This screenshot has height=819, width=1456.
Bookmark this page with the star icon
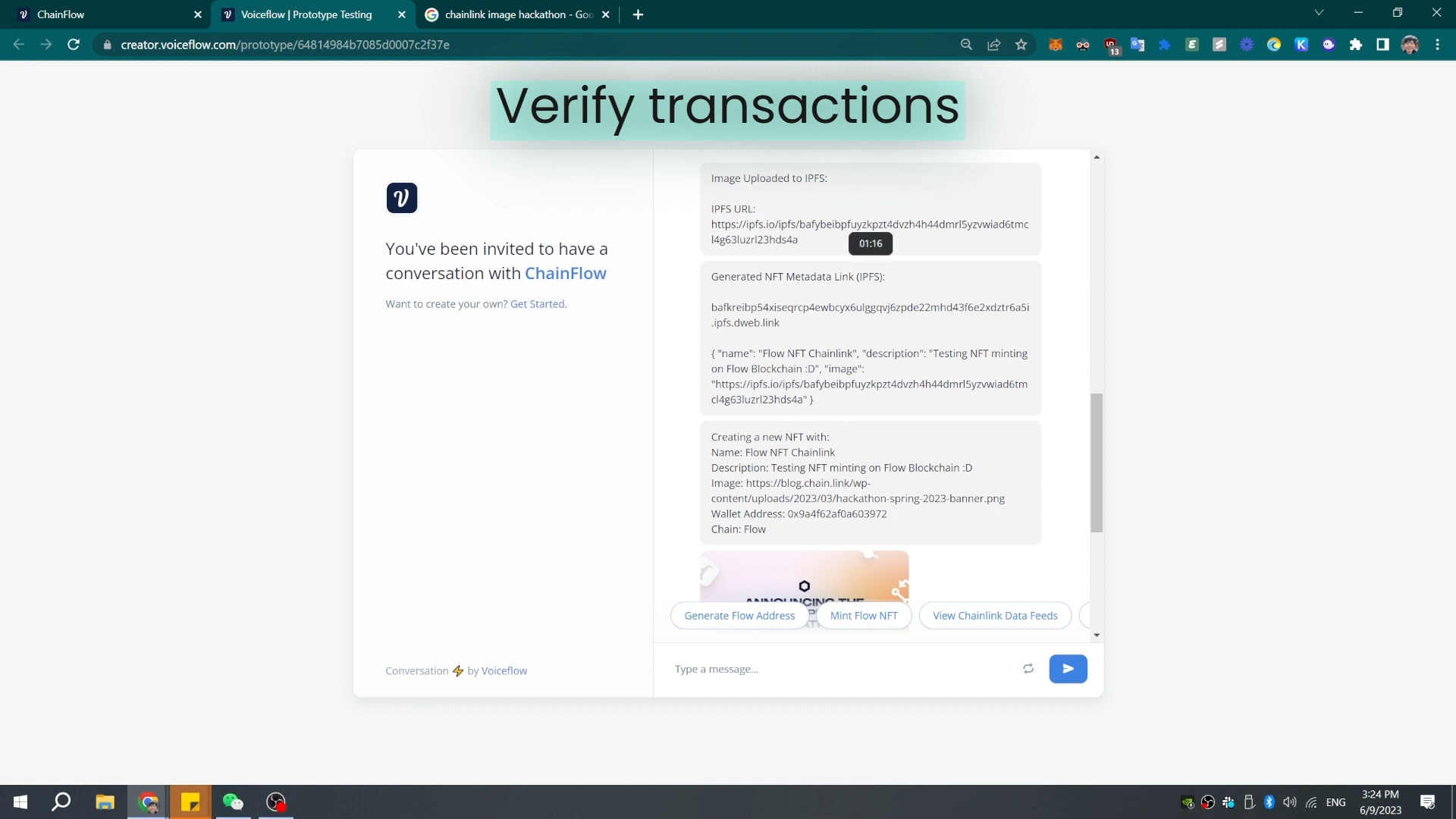pos(1021,45)
